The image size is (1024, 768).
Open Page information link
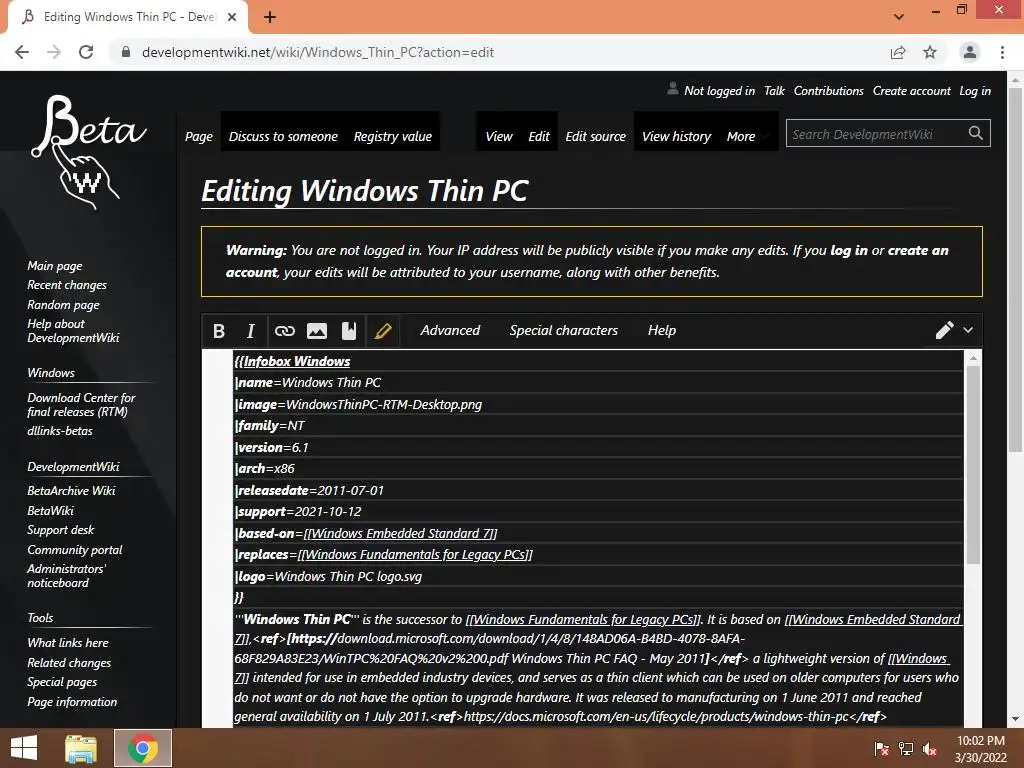tap(72, 702)
